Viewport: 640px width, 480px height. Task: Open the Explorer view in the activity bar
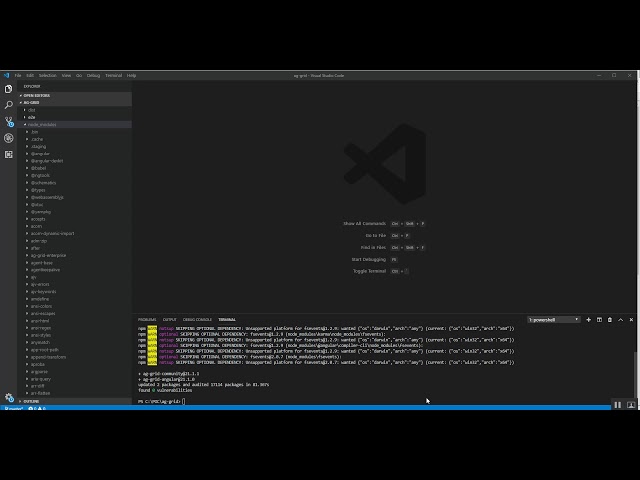pos(9,89)
